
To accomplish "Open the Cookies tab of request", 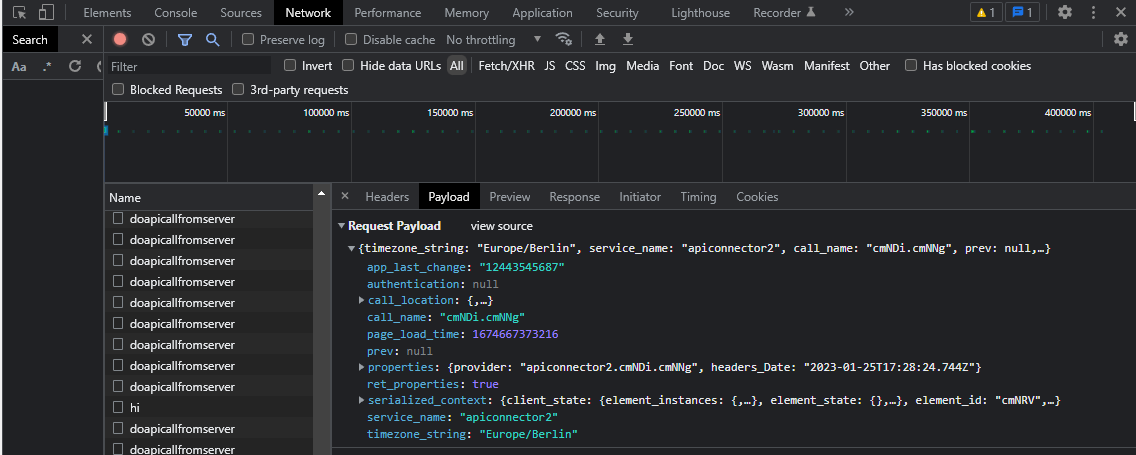I will tap(757, 196).
